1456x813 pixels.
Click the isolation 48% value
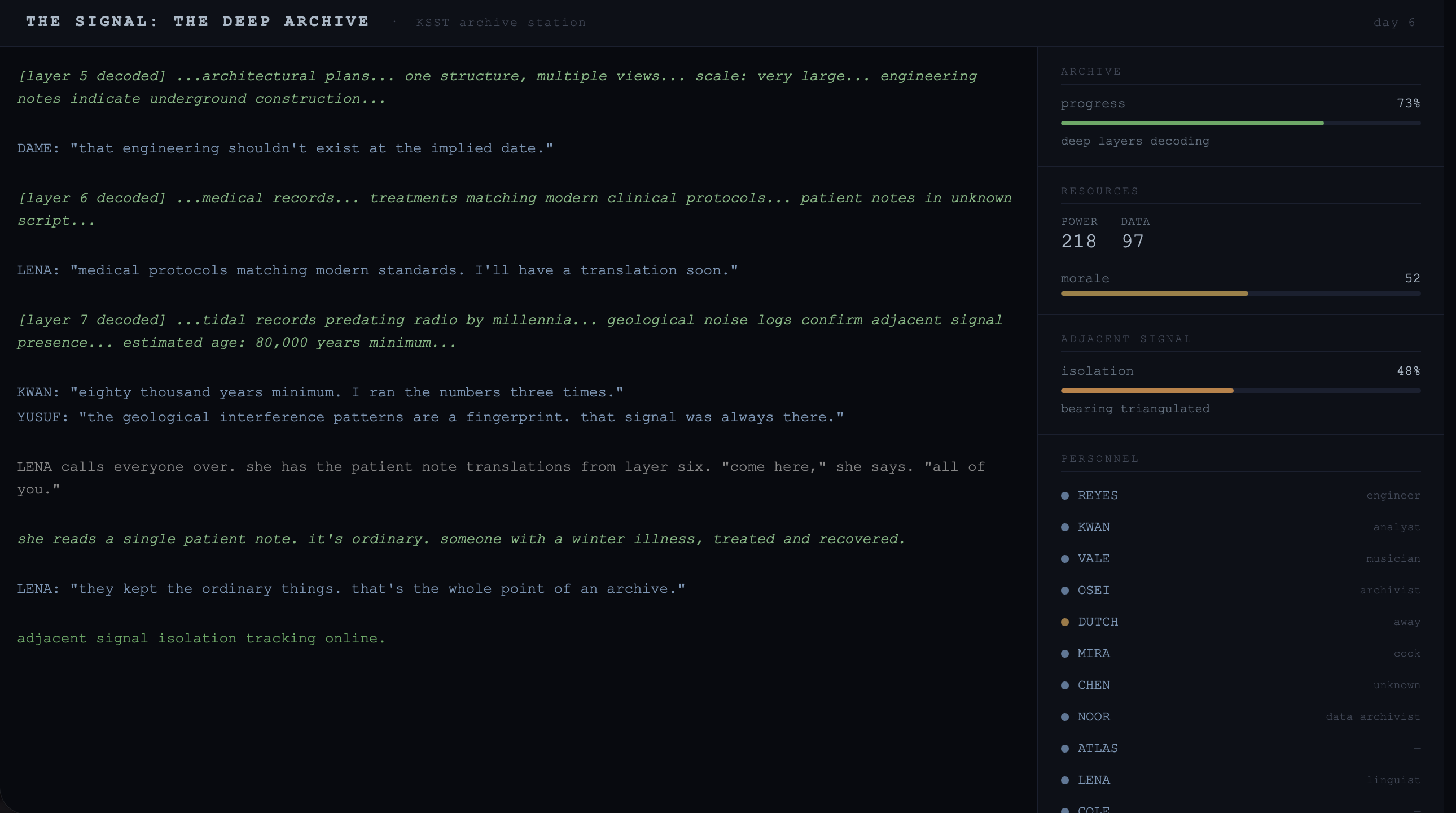1409,371
